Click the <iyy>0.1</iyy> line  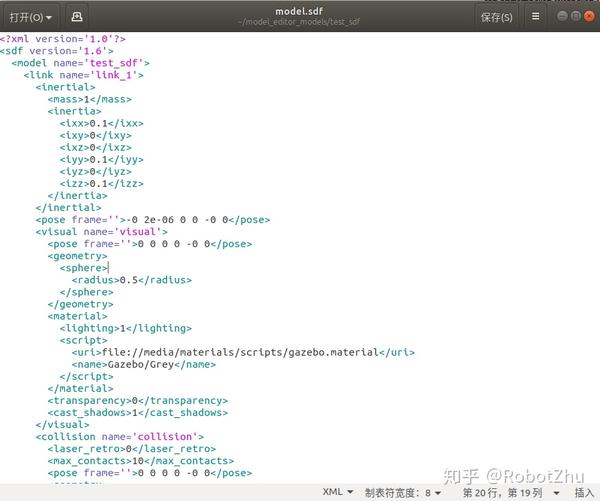coord(101,159)
